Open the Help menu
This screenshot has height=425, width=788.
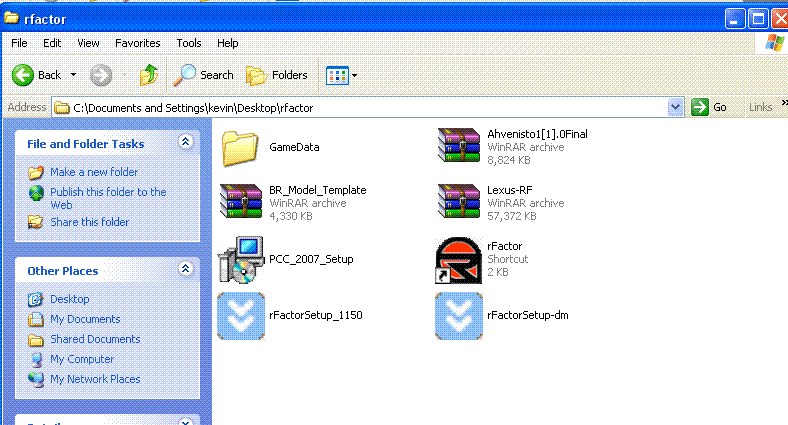[228, 43]
